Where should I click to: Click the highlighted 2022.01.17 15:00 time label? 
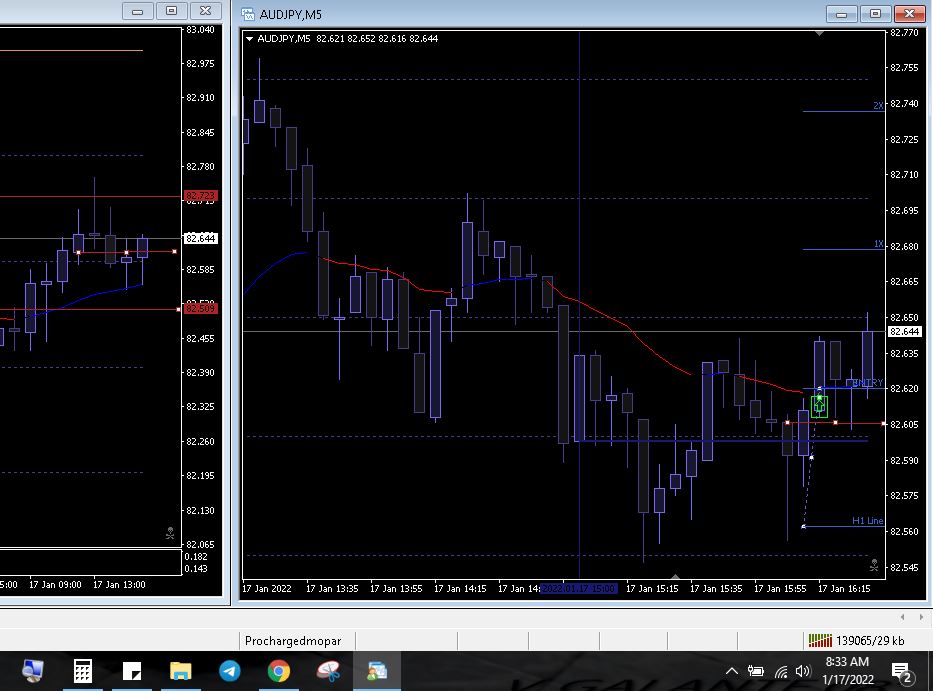[579, 589]
